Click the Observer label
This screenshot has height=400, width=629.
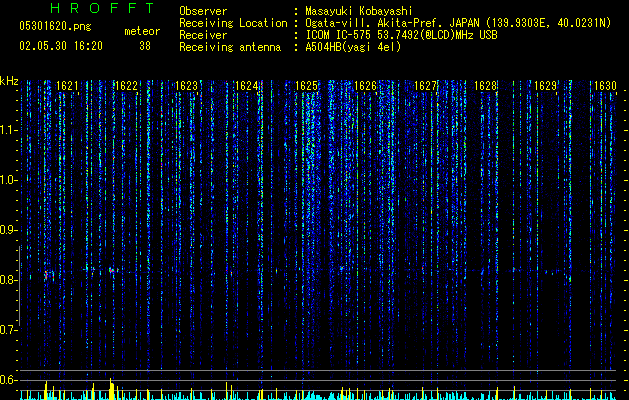203,11
